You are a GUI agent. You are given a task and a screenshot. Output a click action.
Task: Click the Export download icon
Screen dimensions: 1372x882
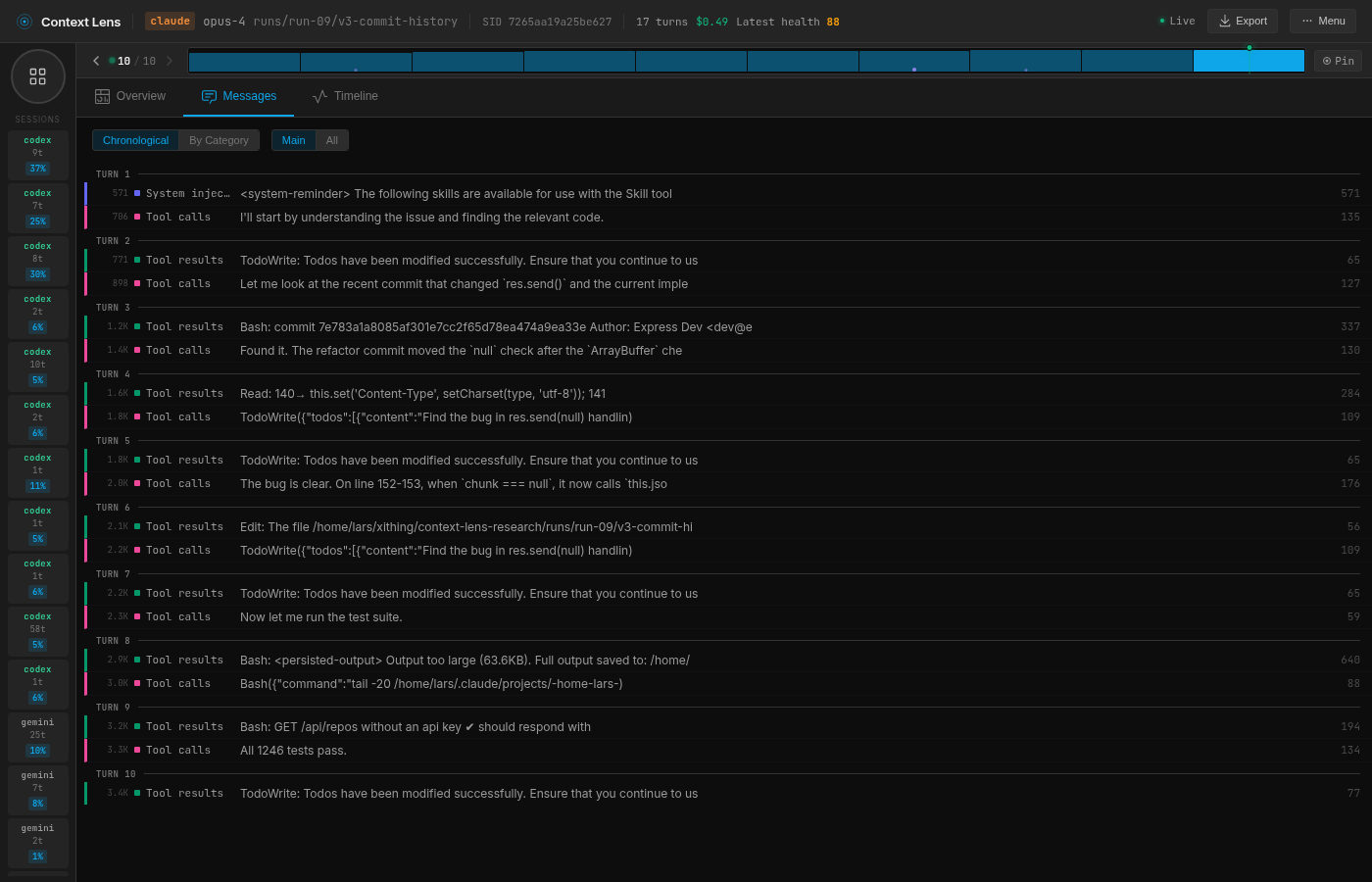[1223, 21]
